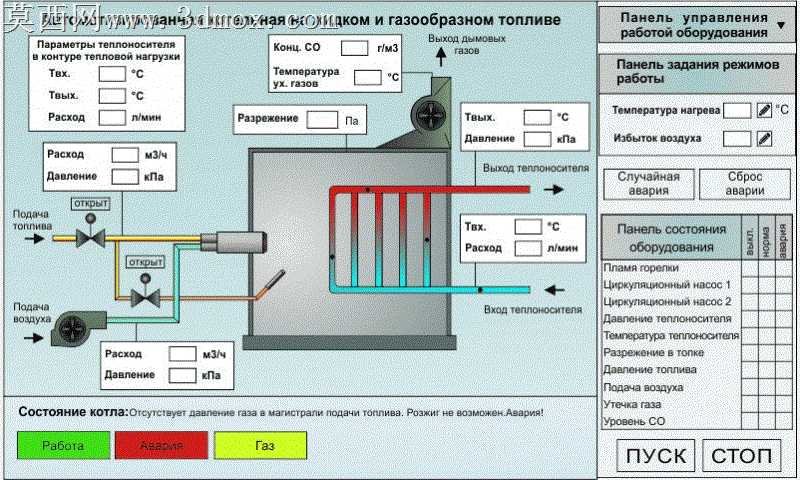Viewport: 800px width, 480px height.
Task: Expand the equipment control panel dropdown arrow
Action: coord(781,25)
